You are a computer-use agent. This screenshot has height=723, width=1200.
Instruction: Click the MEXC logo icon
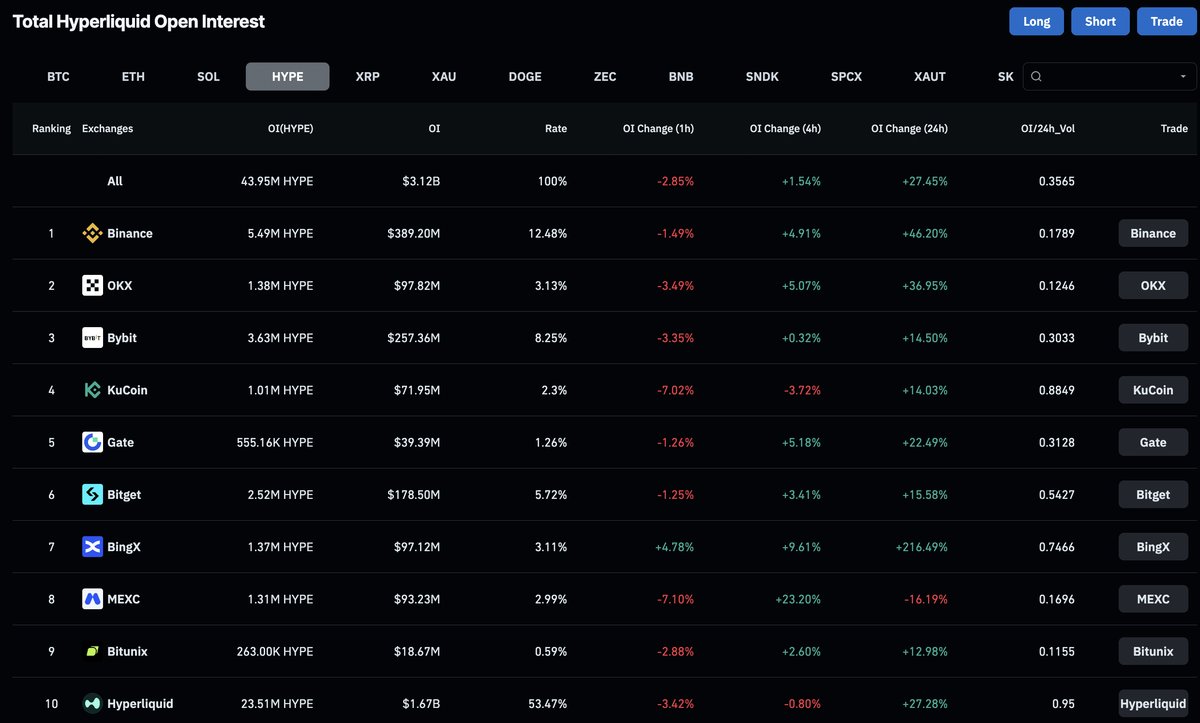(x=92, y=599)
